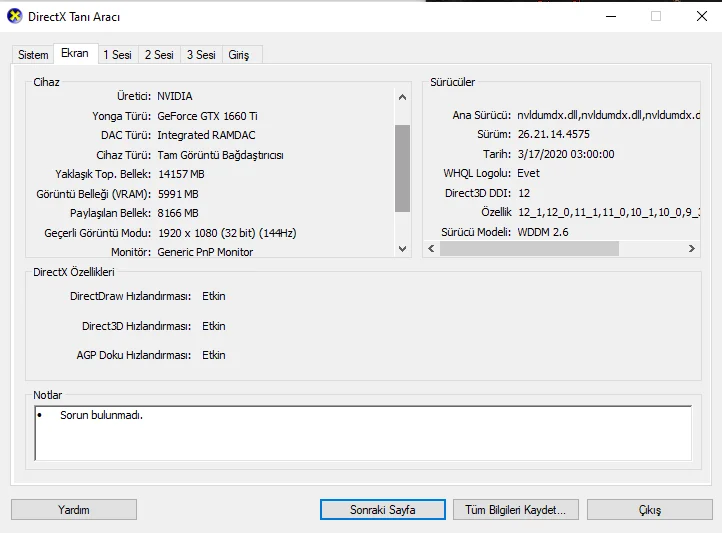Click Direct3D Hızlandırması Etkin status

(x=214, y=326)
